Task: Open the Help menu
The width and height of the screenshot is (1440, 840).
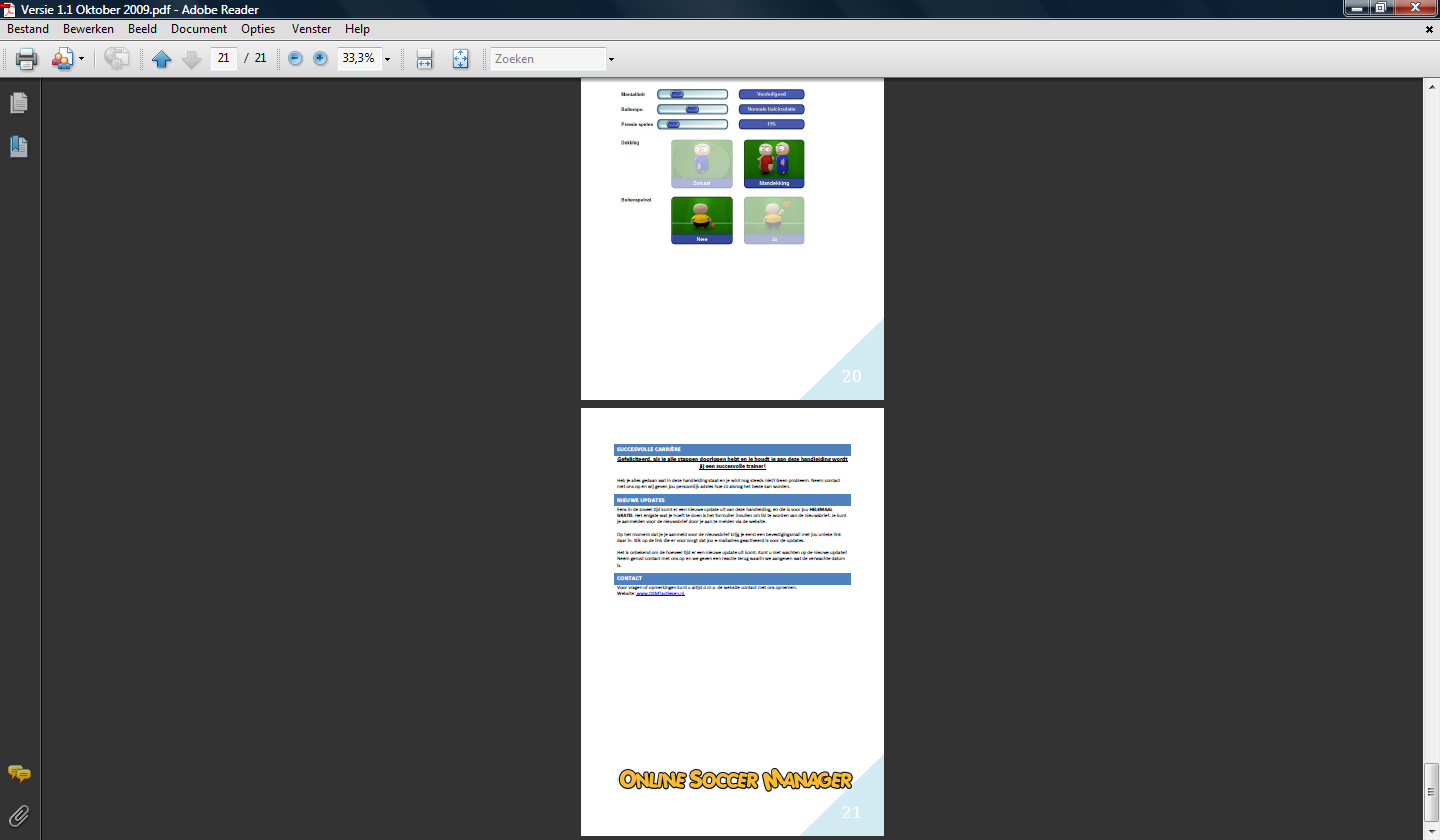Action: tap(357, 29)
